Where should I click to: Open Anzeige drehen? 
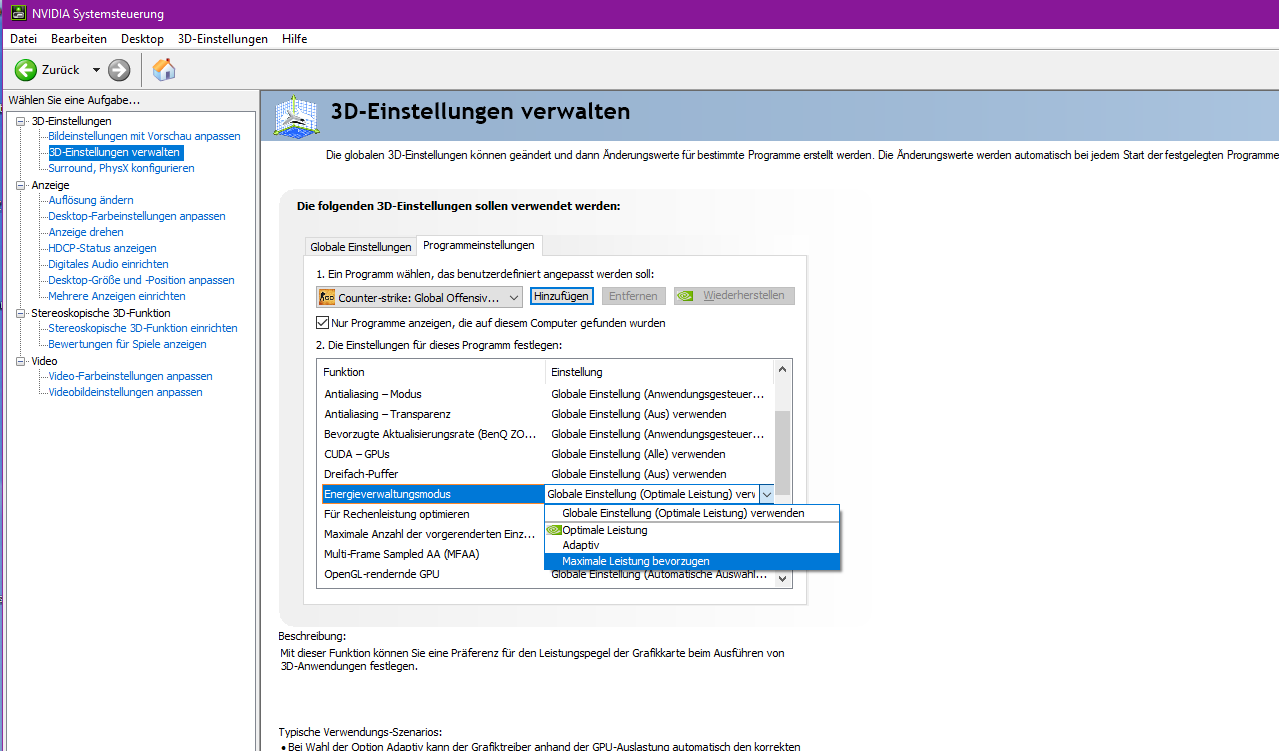pyautogui.click(x=86, y=232)
